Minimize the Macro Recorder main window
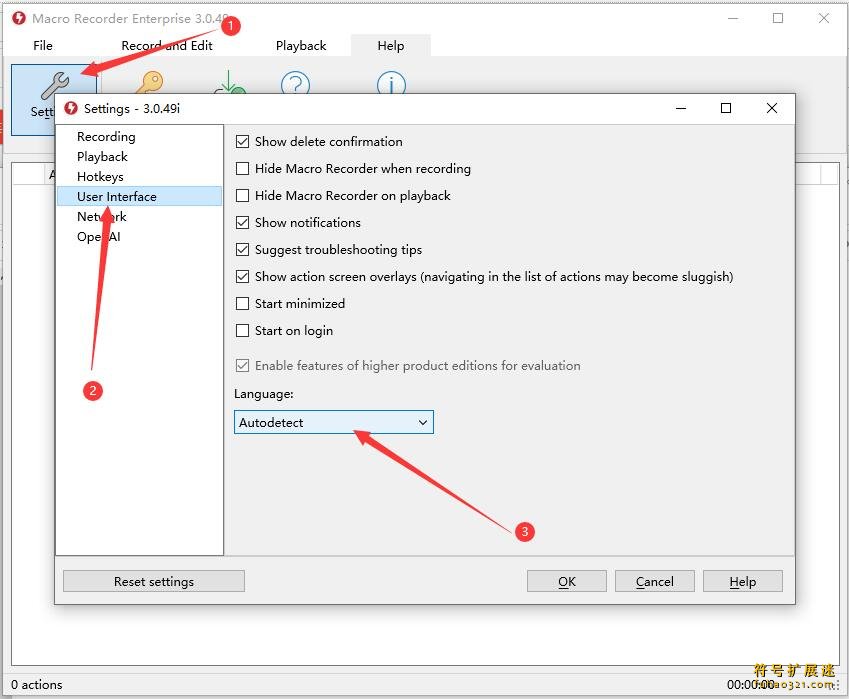Screen dimensions: 849x699 (x=733, y=18)
